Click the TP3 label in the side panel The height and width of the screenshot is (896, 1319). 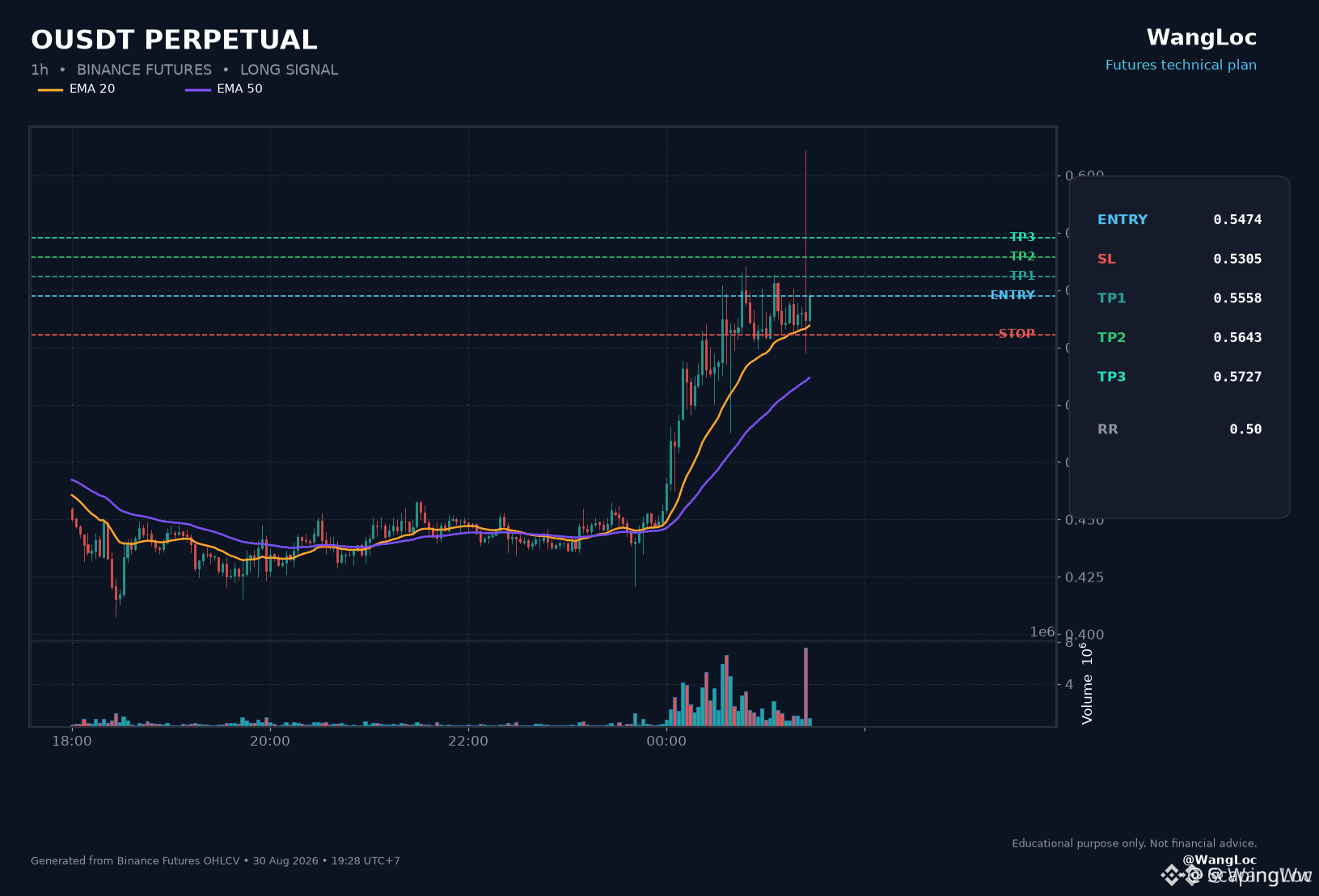pos(1111,377)
